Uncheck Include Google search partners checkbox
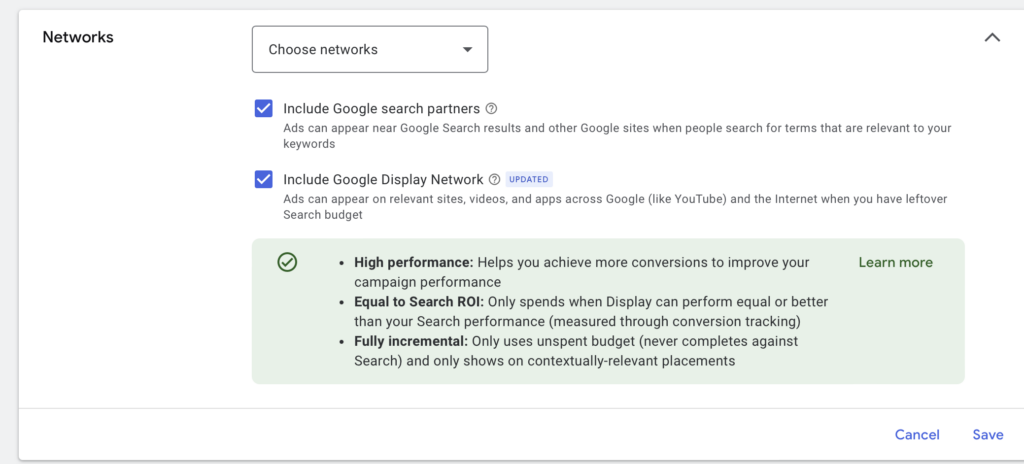The width and height of the screenshot is (1024, 464). point(264,108)
